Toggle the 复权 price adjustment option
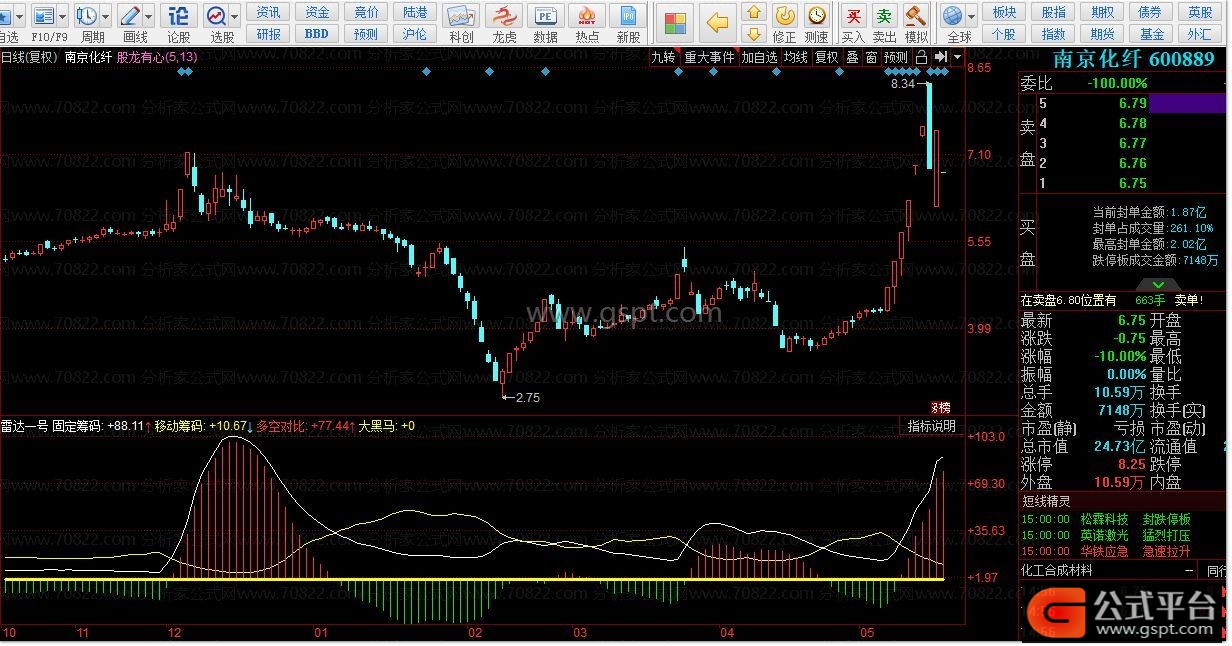This screenshot has width=1232, height=646. [x=827, y=57]
